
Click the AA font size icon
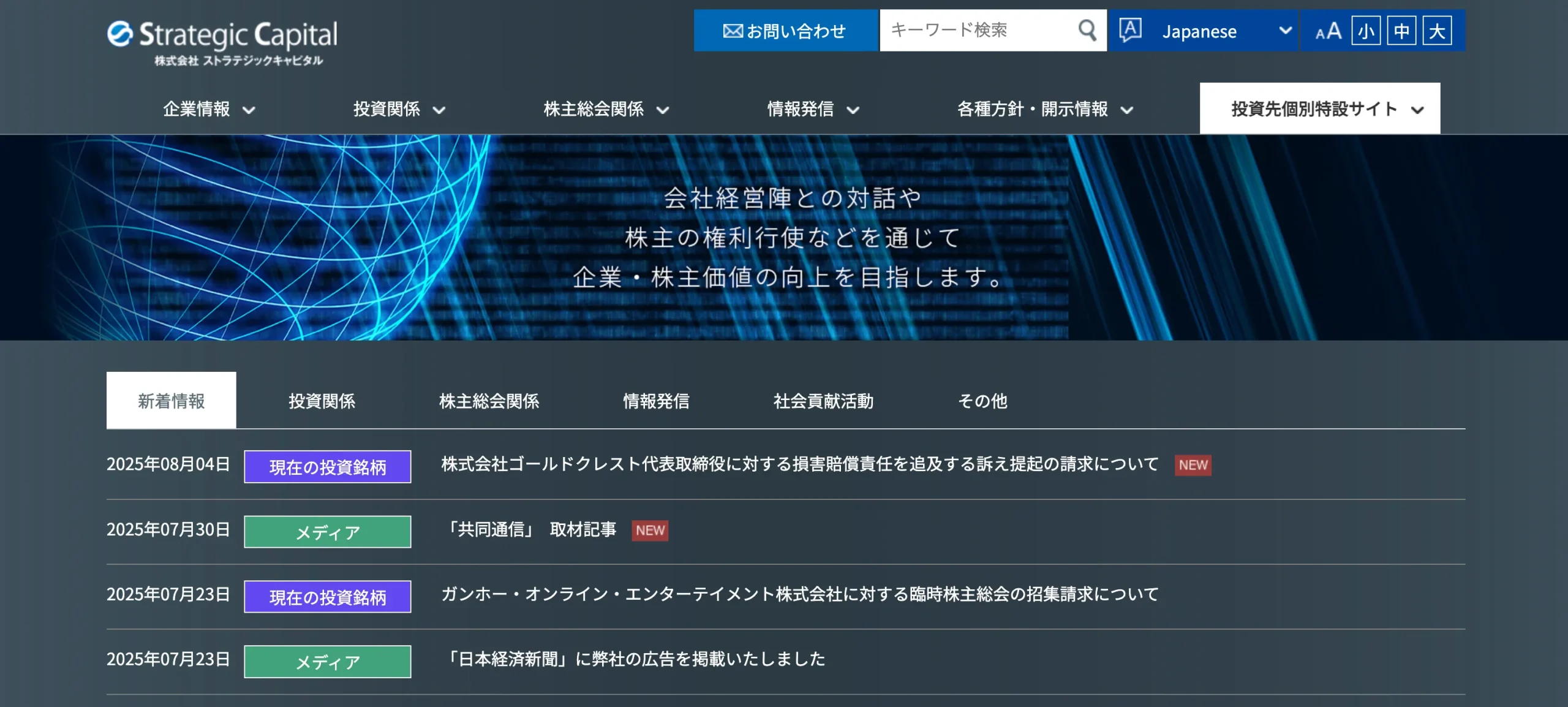tap(1328, 31)
